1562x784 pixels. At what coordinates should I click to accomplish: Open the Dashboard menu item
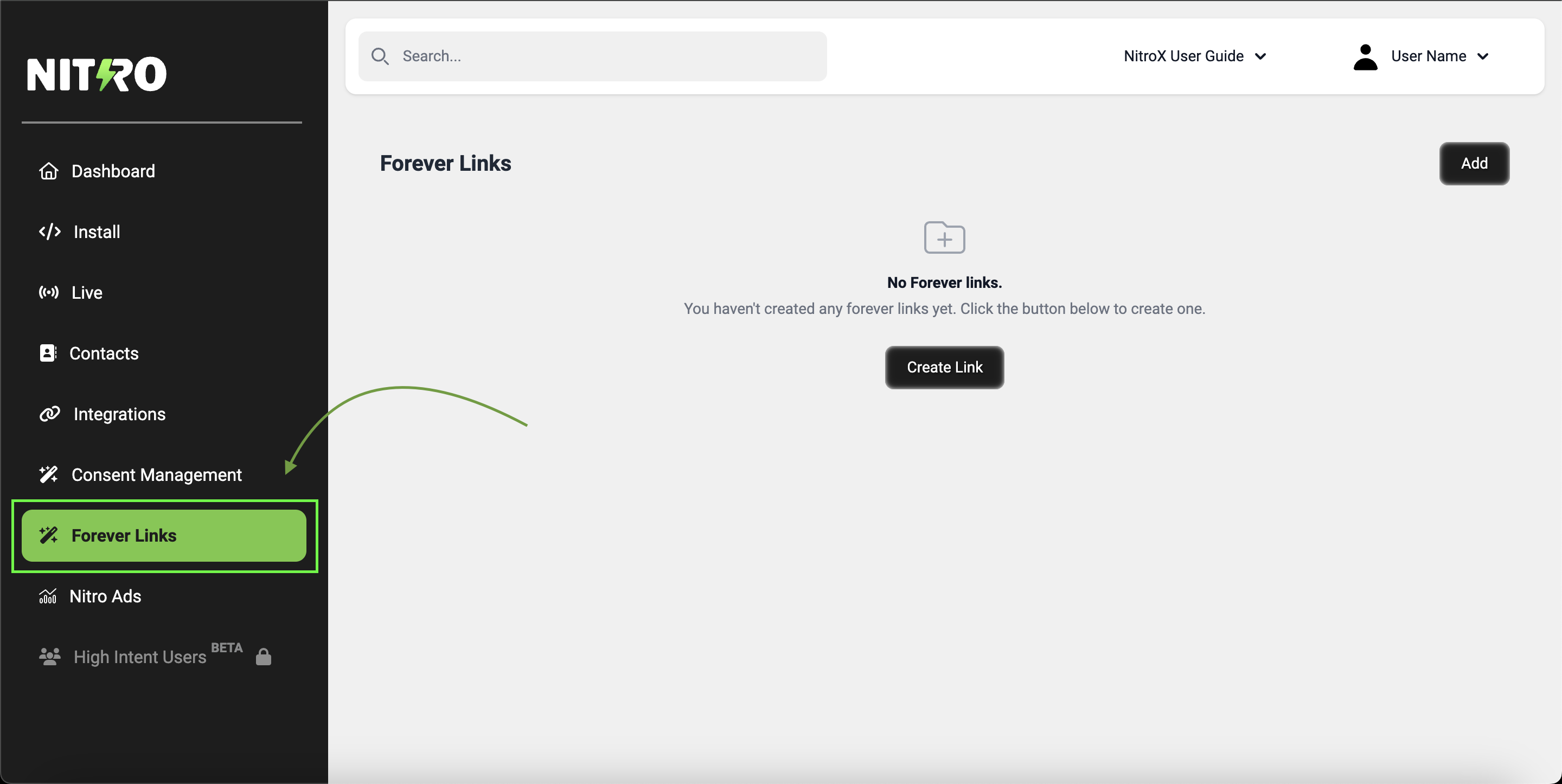[x=164, y=171]
